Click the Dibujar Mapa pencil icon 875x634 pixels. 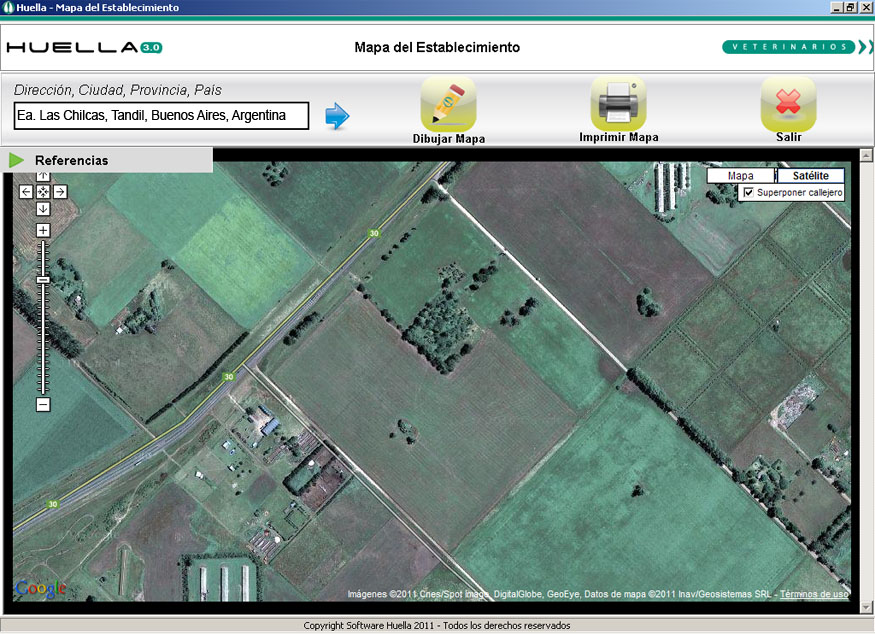pyautogui.click(x=449, y=104)
